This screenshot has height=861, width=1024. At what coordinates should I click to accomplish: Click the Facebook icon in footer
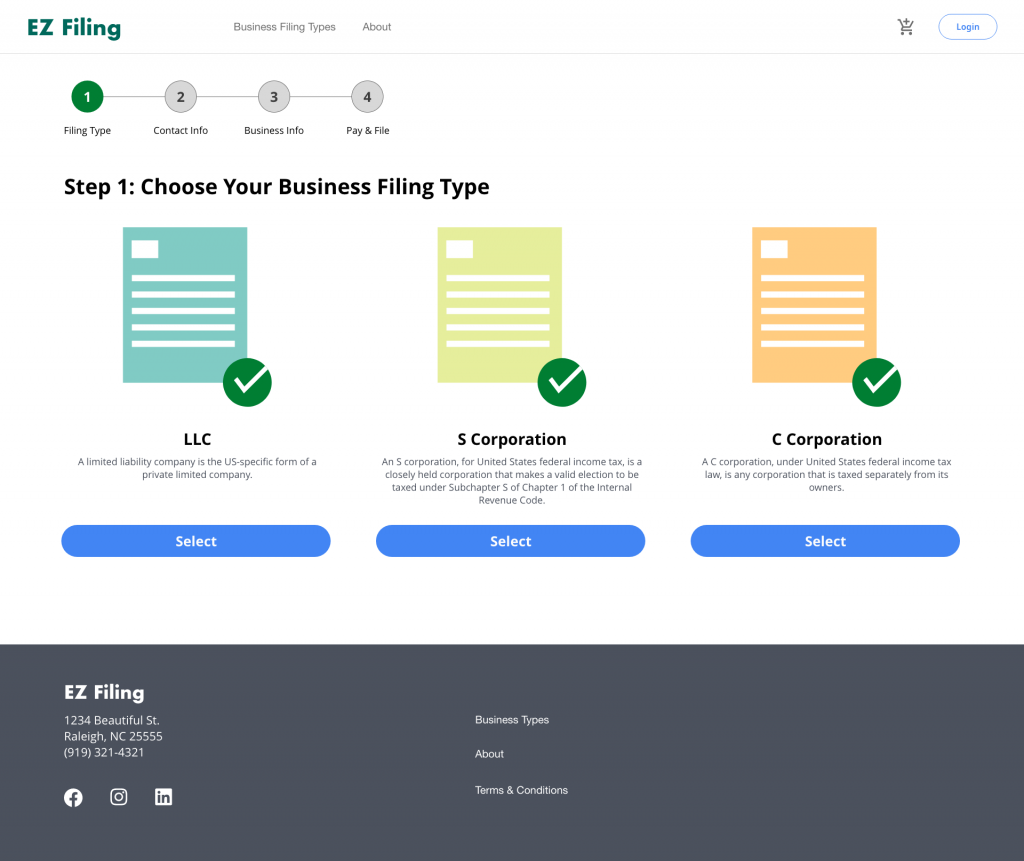point(73,797)
